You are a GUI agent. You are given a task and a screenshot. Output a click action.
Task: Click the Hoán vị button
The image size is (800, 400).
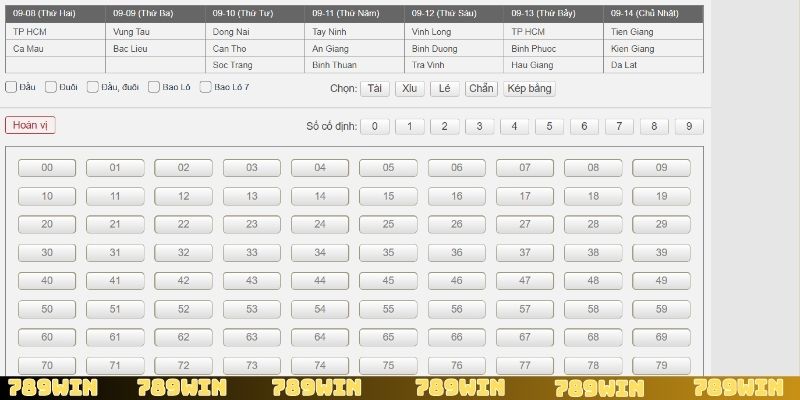coord(30,125)
